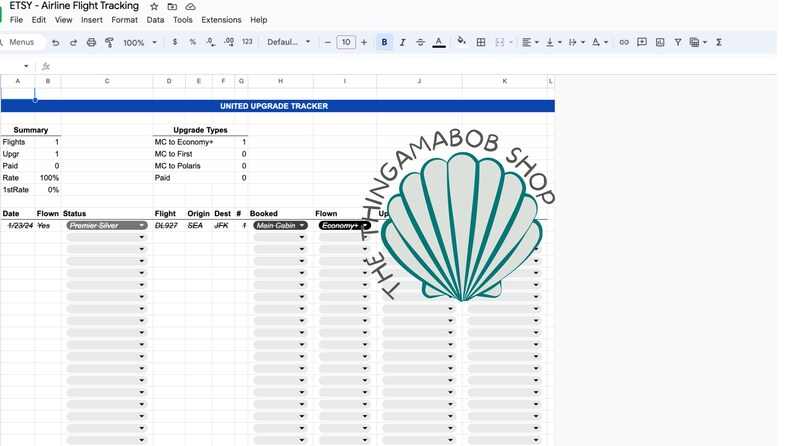The image size is (794, 446).
Task: Click the Upgrade Types heading cell
Action: click(201, 130)
